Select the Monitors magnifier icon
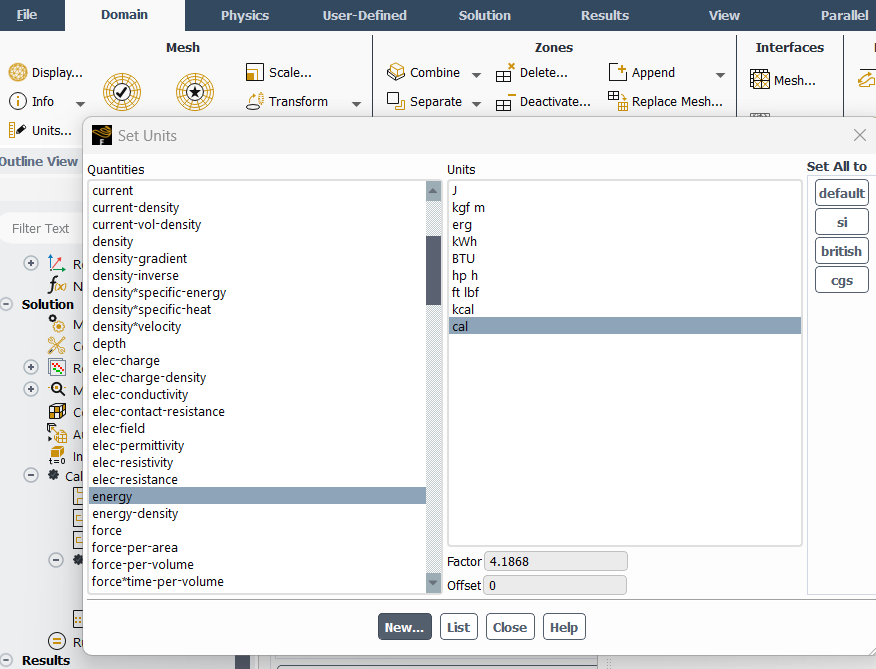 [x=57, y=389]
